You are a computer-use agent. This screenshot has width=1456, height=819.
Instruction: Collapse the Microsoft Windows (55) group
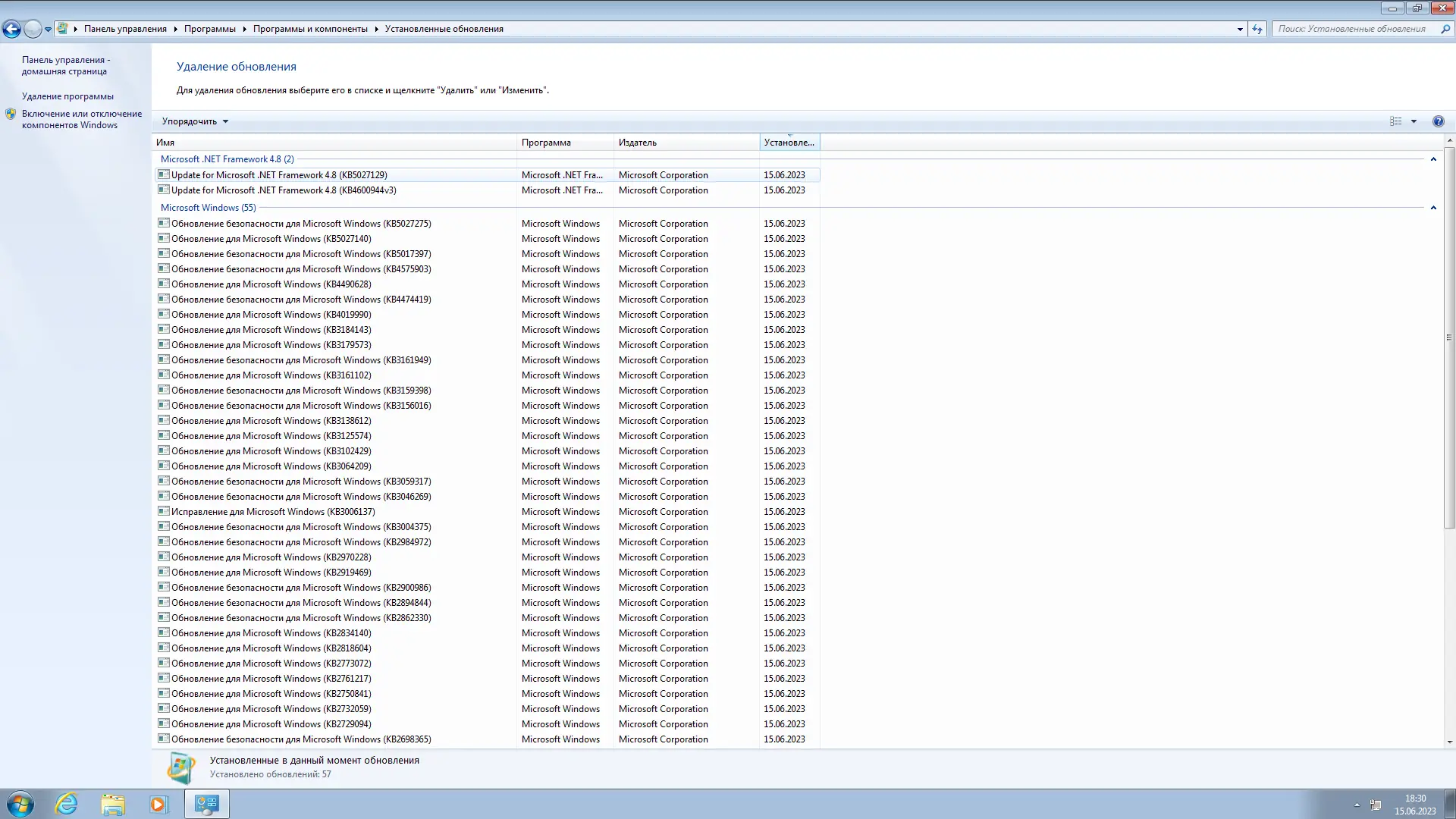click(1432, 208)
